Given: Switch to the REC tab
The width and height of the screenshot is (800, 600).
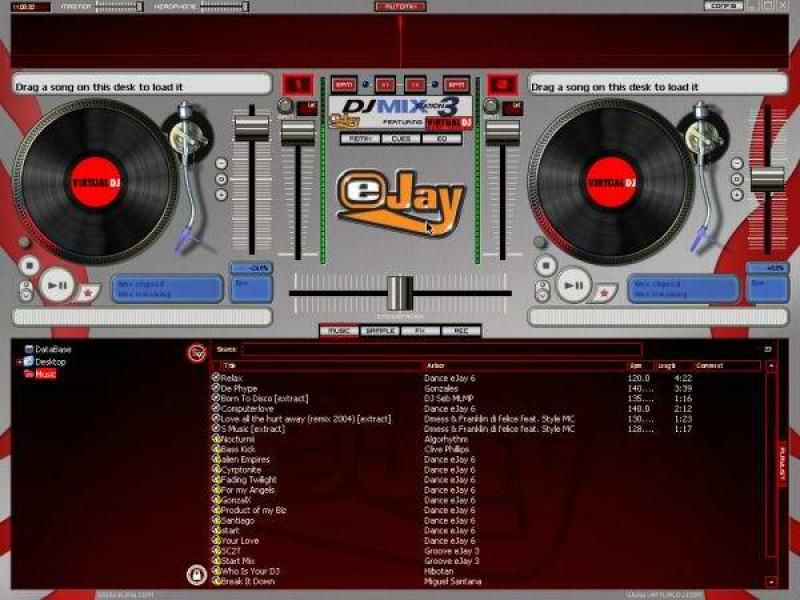Looking at the screenshot, I should (461, 330).
